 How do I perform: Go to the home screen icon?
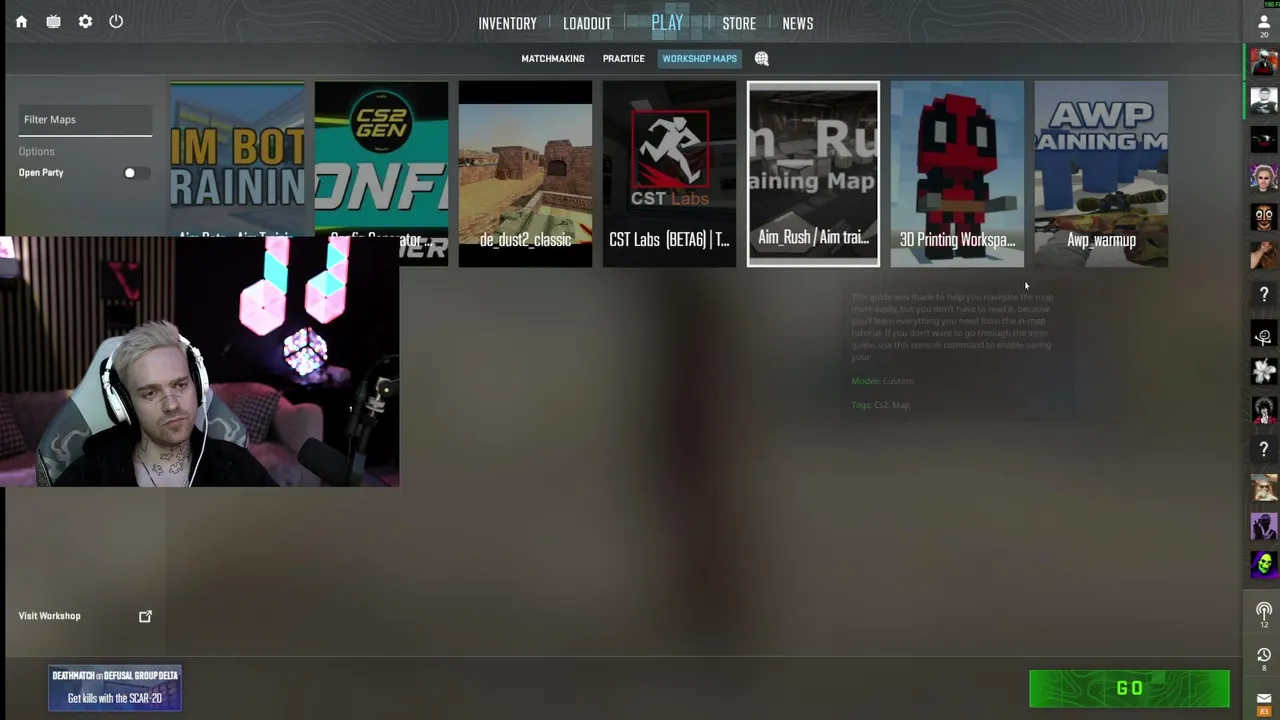coord(21,22)
